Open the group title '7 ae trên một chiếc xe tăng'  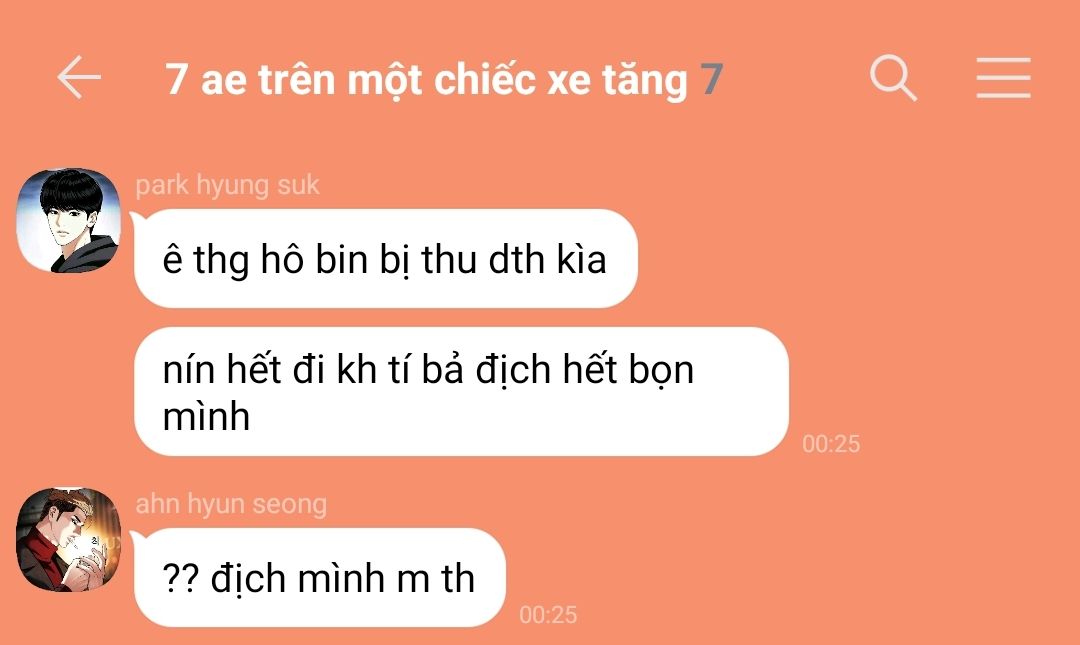pos(426,79)
